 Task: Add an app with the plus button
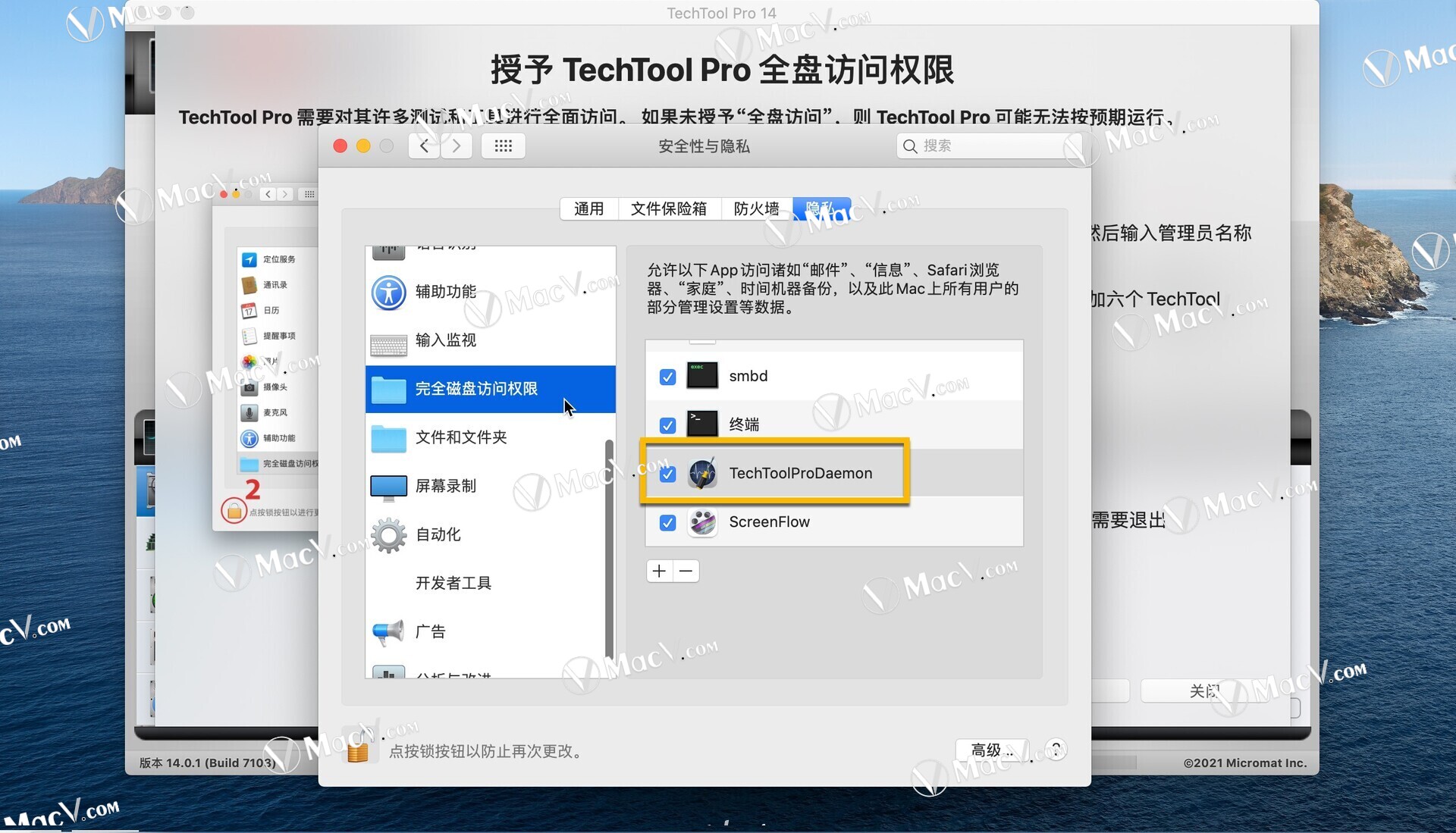coord(660,571)
